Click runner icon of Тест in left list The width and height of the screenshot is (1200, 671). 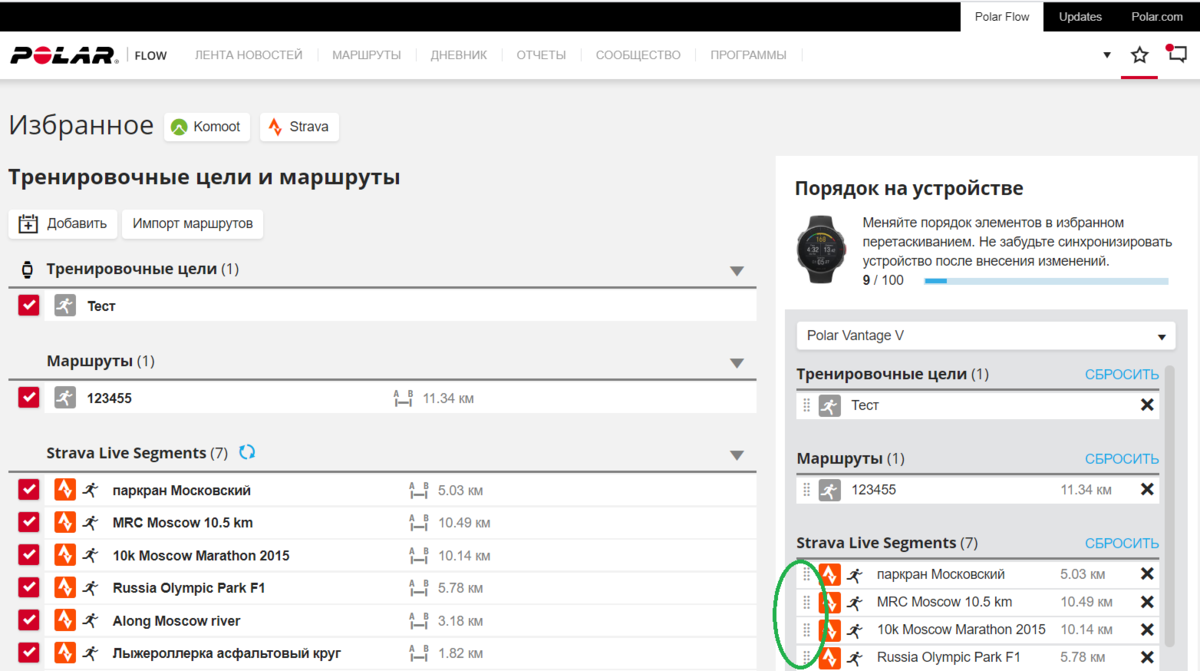pyautogui.click(x=65, y=306)
